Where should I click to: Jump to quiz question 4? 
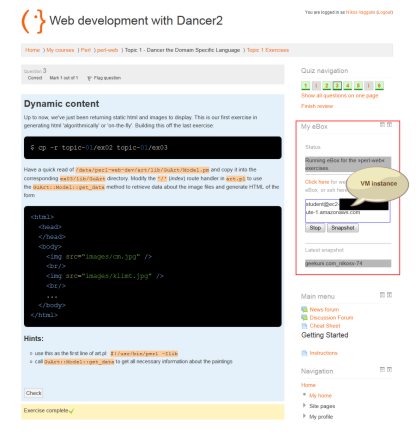(x=348, y=86)
